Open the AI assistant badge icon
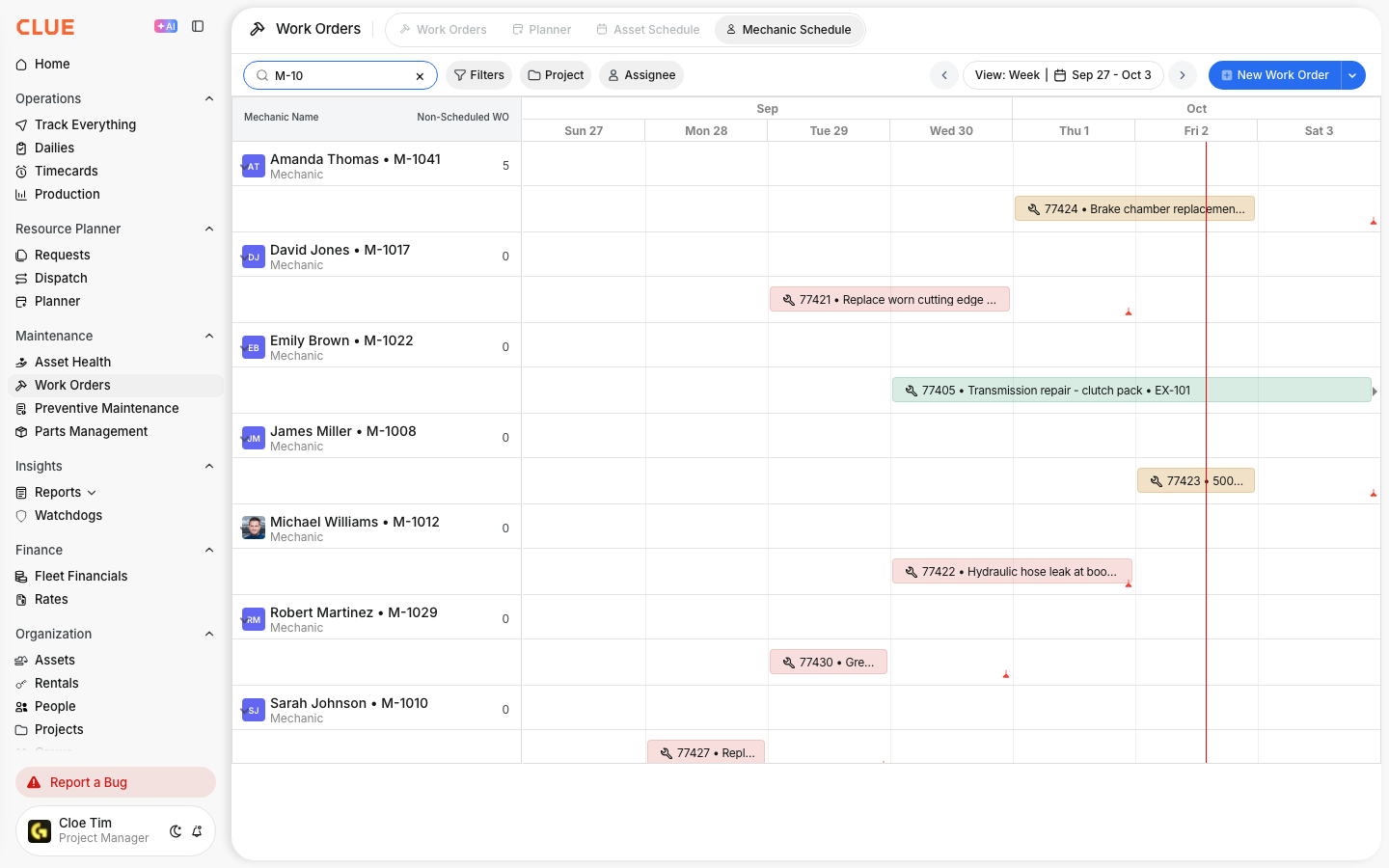Image resolution: width=1389 pixels, height=868 pixels. pos(166,26)
